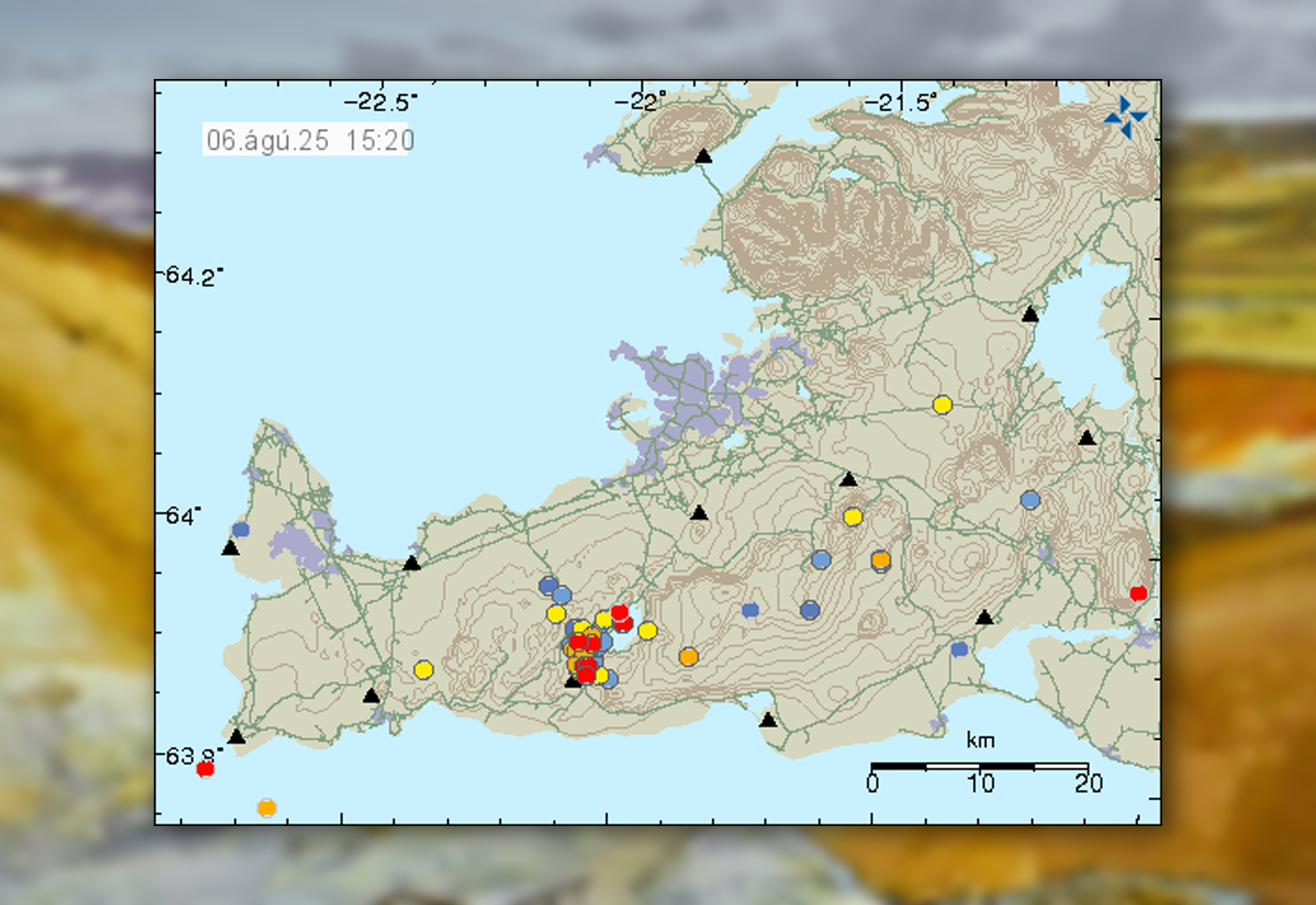
Task: Click the triangle on the far-west coast below the blue dot
Action: [x=230, y=548]
